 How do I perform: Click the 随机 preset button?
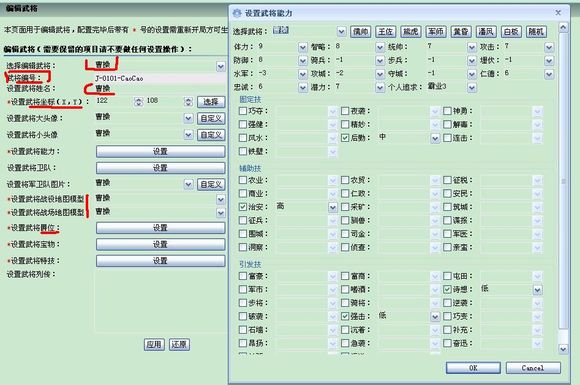(536, 32)
